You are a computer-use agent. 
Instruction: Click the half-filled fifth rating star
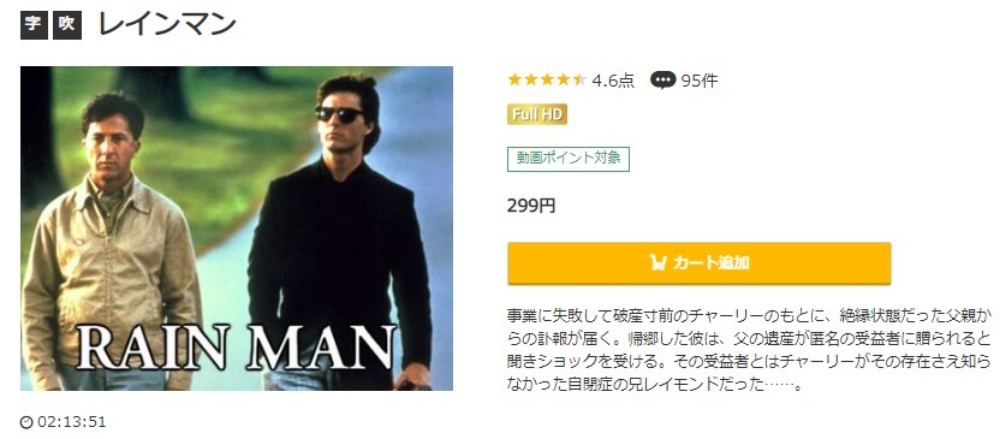click(579, 80)
